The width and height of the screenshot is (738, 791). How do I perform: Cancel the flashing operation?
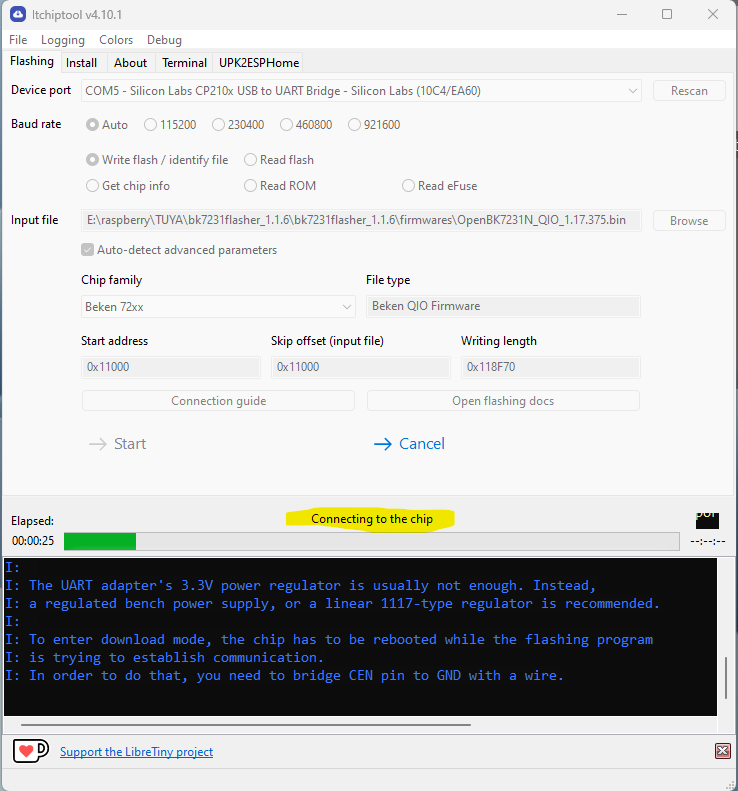click(409, 444)
